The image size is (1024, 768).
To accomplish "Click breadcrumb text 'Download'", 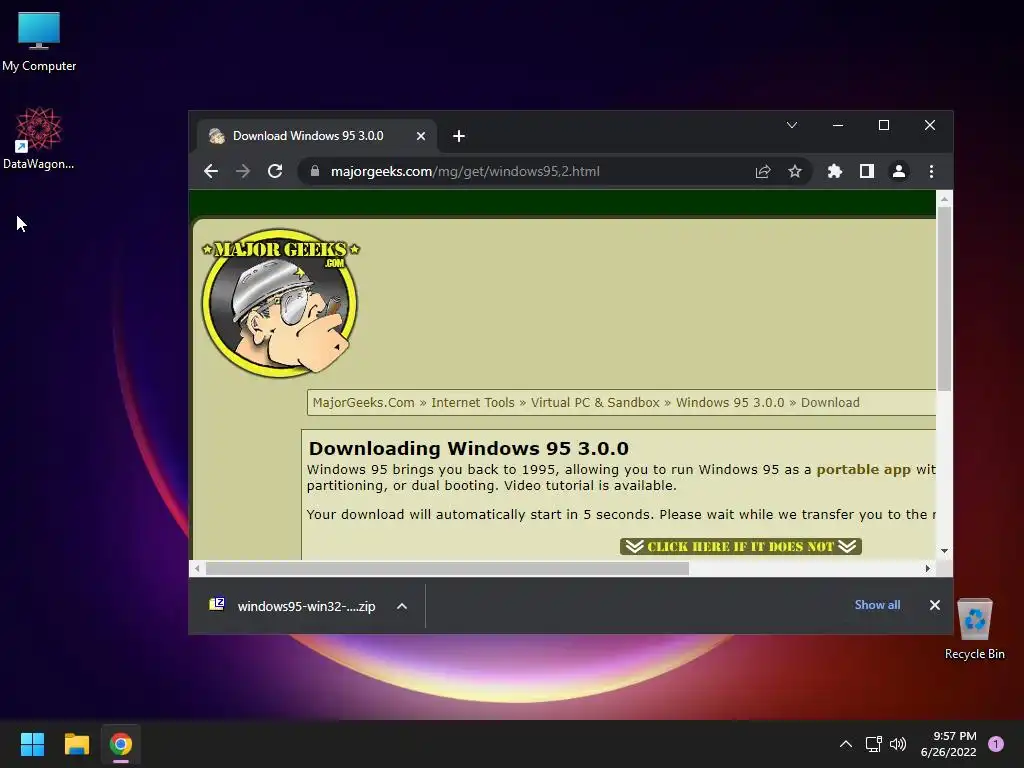I will pos(830,402).
